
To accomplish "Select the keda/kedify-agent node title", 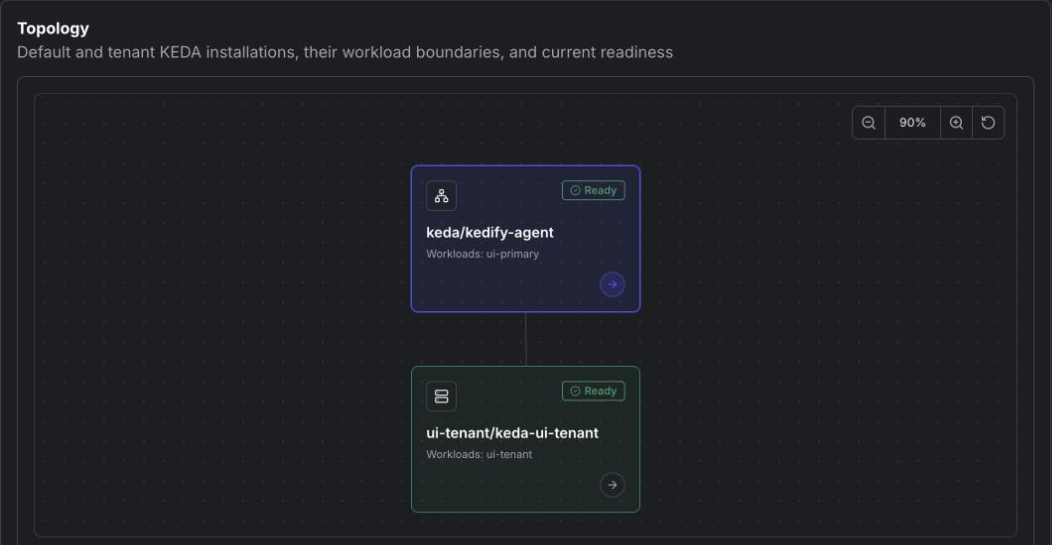I will (490, 232).
